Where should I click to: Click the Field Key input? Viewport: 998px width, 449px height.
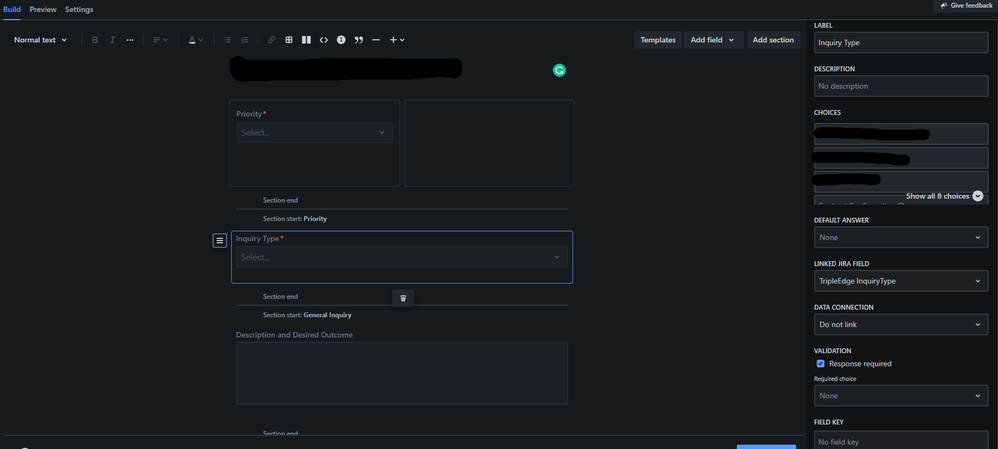901,441
